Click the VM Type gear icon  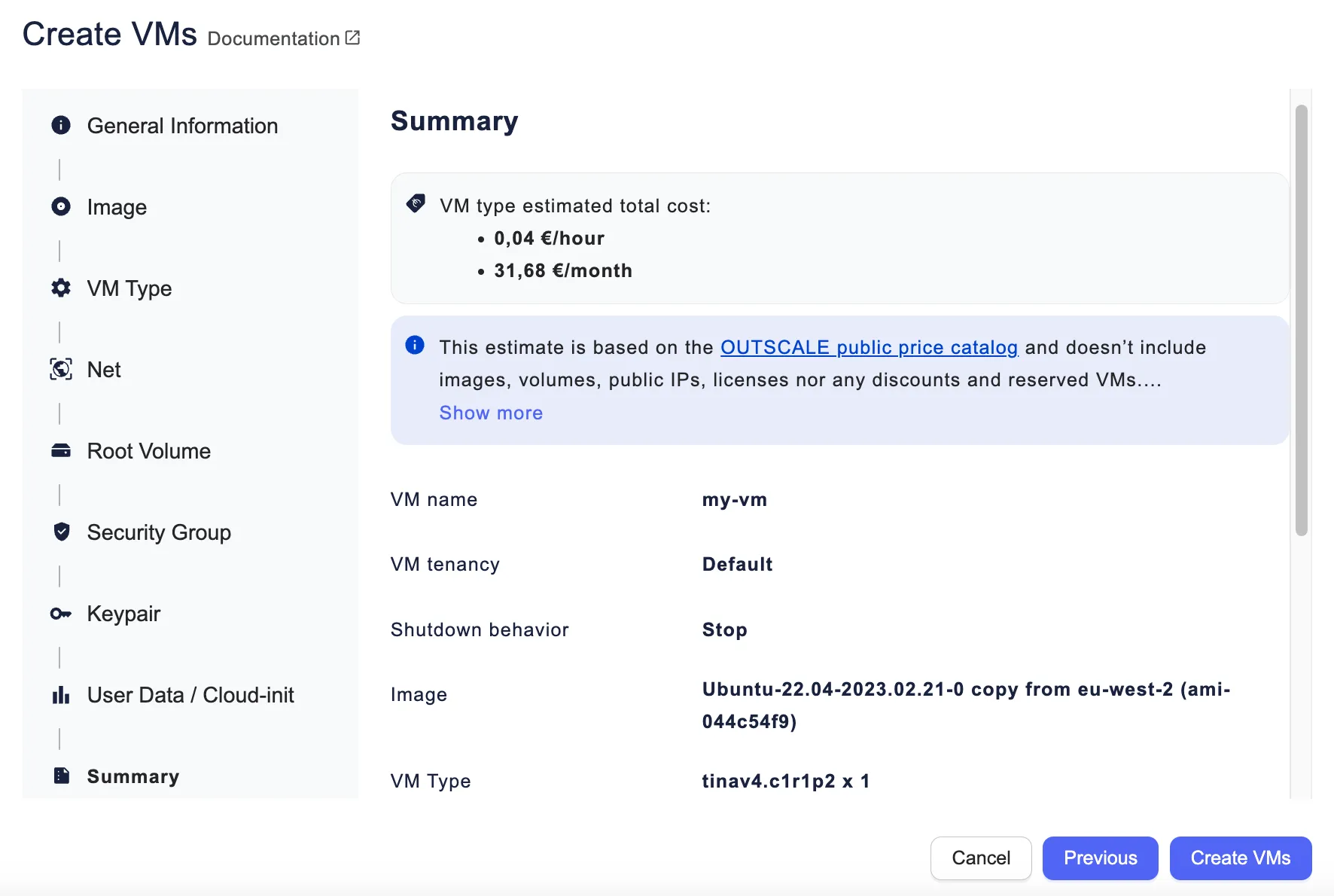(61, 288)
